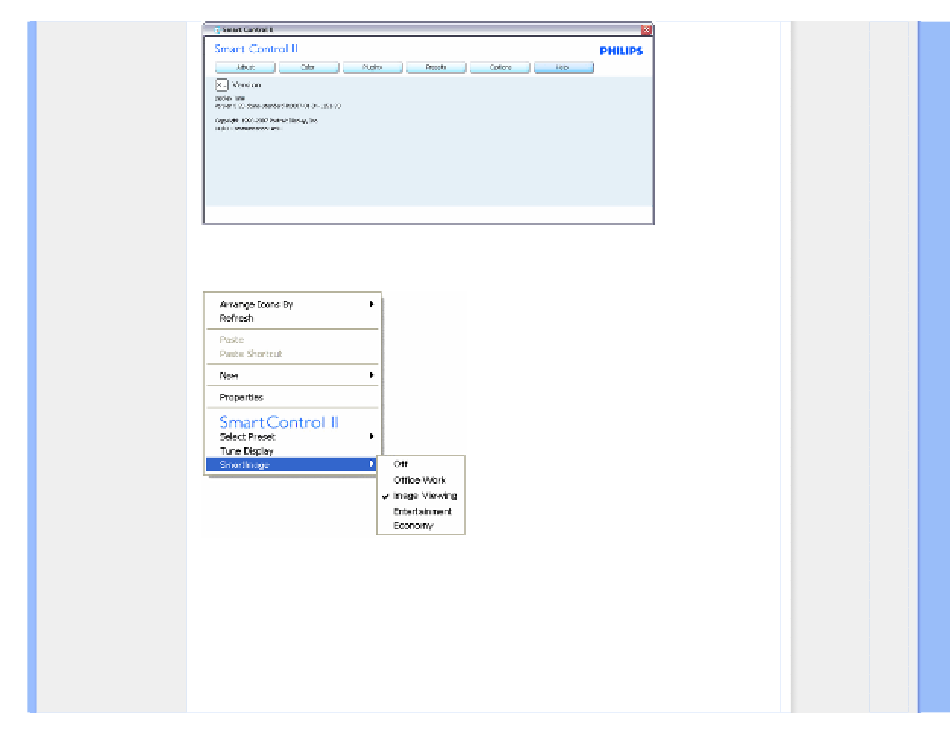Open the Help tab in SmartControl II

coord(563,67)
